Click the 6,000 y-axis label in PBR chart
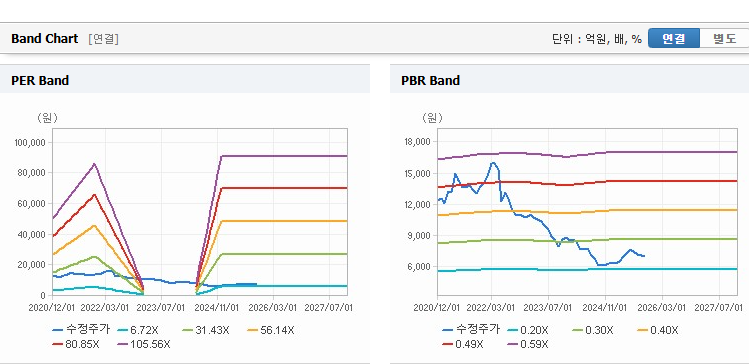The height and width of the screenshot is (364, 749). (x=419, y=267)
